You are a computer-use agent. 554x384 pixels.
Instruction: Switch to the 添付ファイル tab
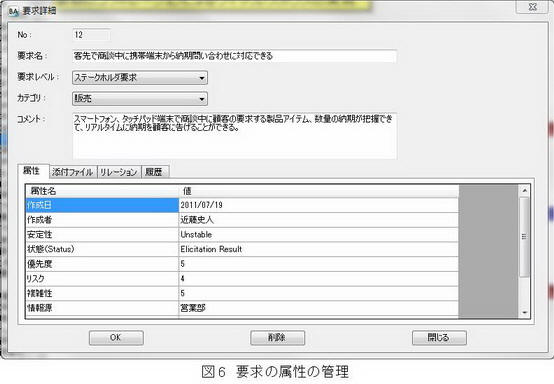tap(72, 172)
